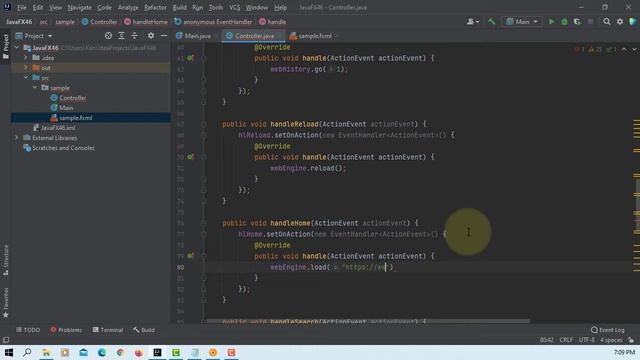Open the Favorites tool window on the left strip
The height and width of the screenshot is (360, 640).
(x=6, y=302)
